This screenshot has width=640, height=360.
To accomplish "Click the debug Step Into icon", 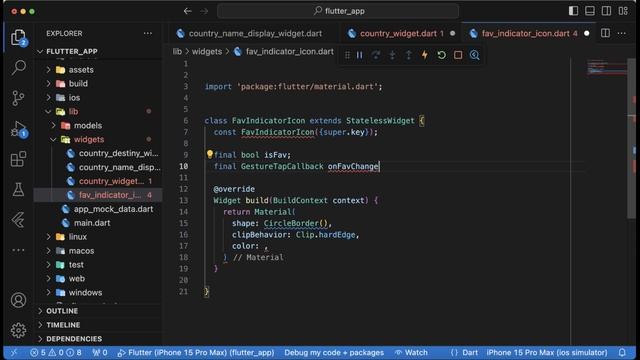I will tap(392, 55).
